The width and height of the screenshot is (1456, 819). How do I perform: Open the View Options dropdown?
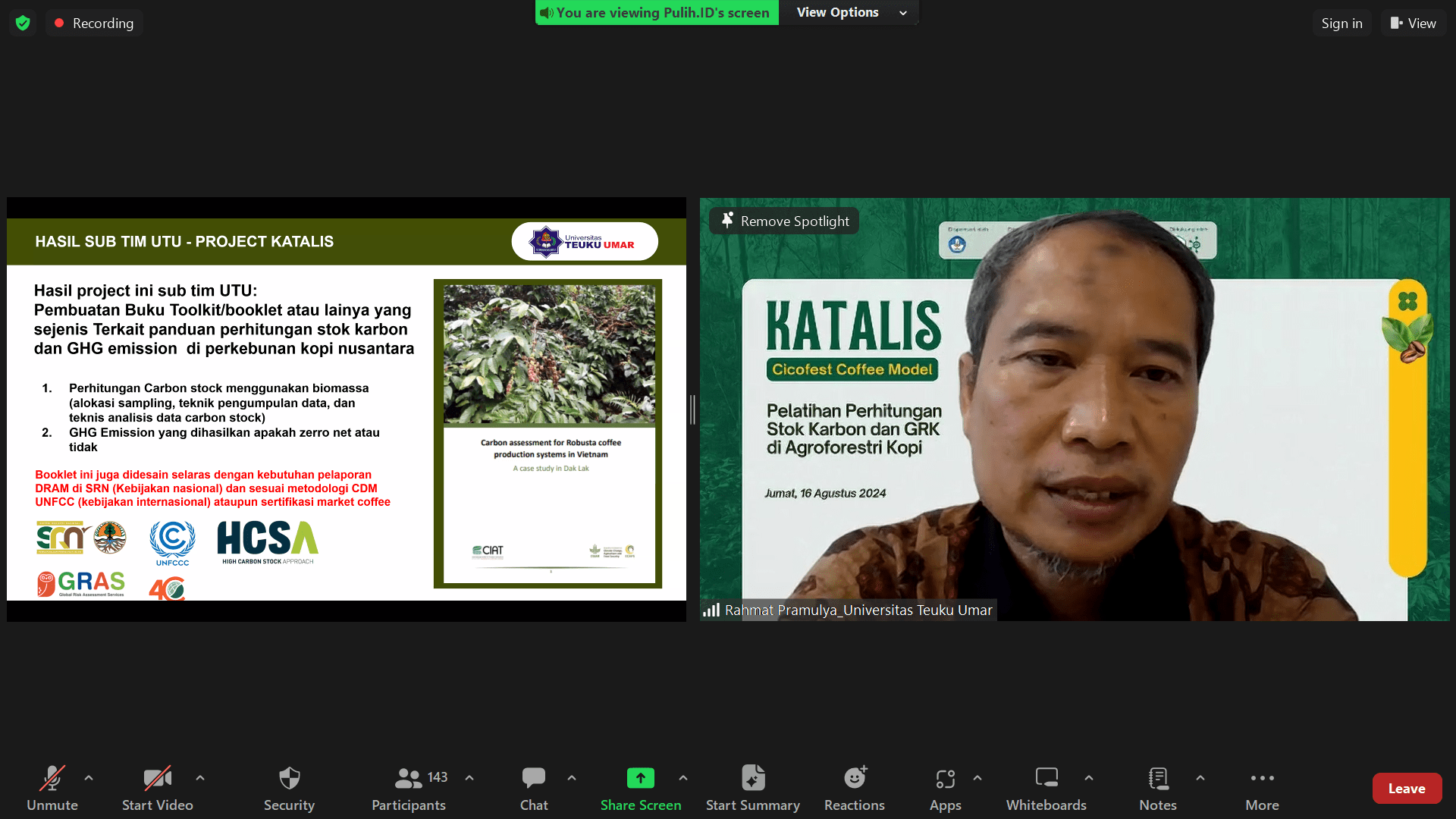click(849, 12)
